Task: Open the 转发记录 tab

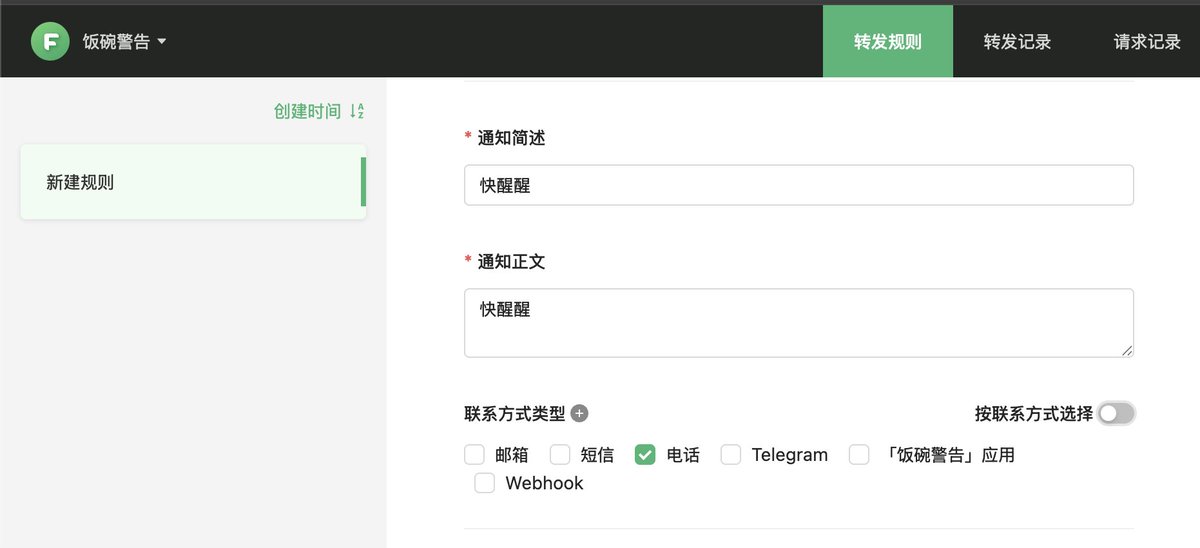Action: (x=1017, y=42)
